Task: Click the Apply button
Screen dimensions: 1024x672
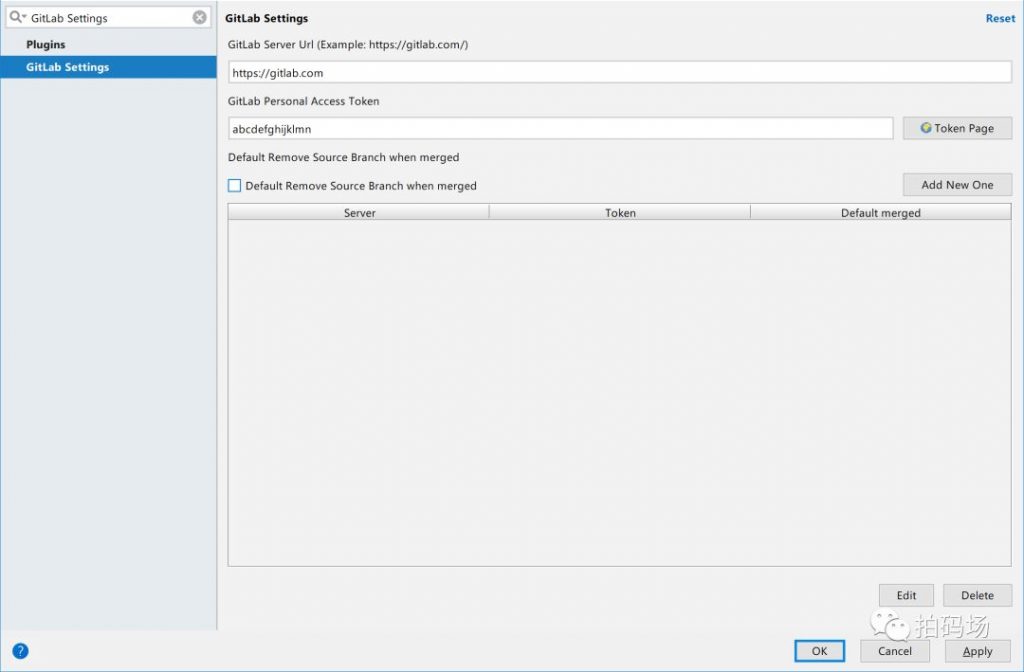Action: click(978, 651)
